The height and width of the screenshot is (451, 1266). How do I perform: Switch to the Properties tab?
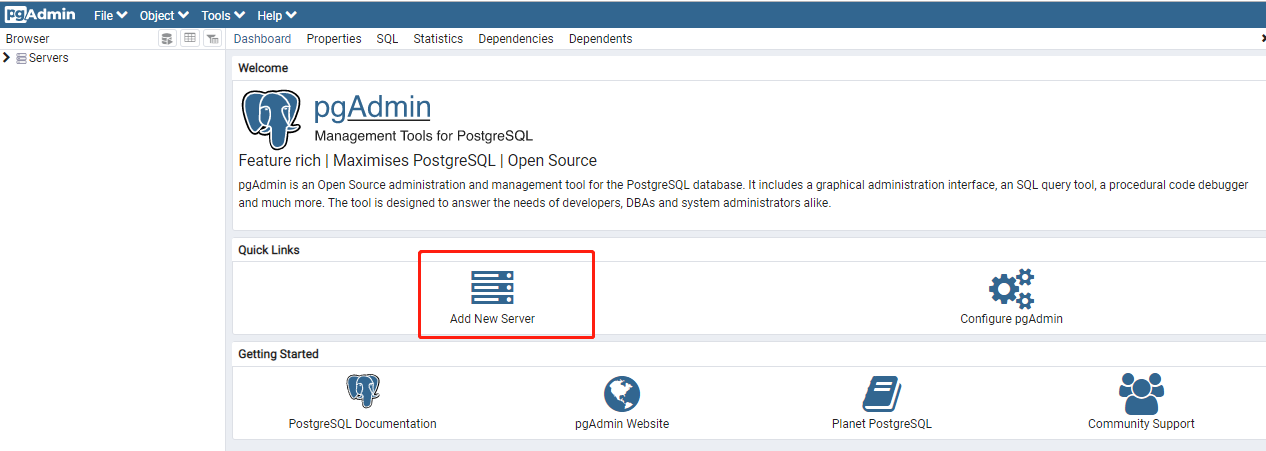334,39
